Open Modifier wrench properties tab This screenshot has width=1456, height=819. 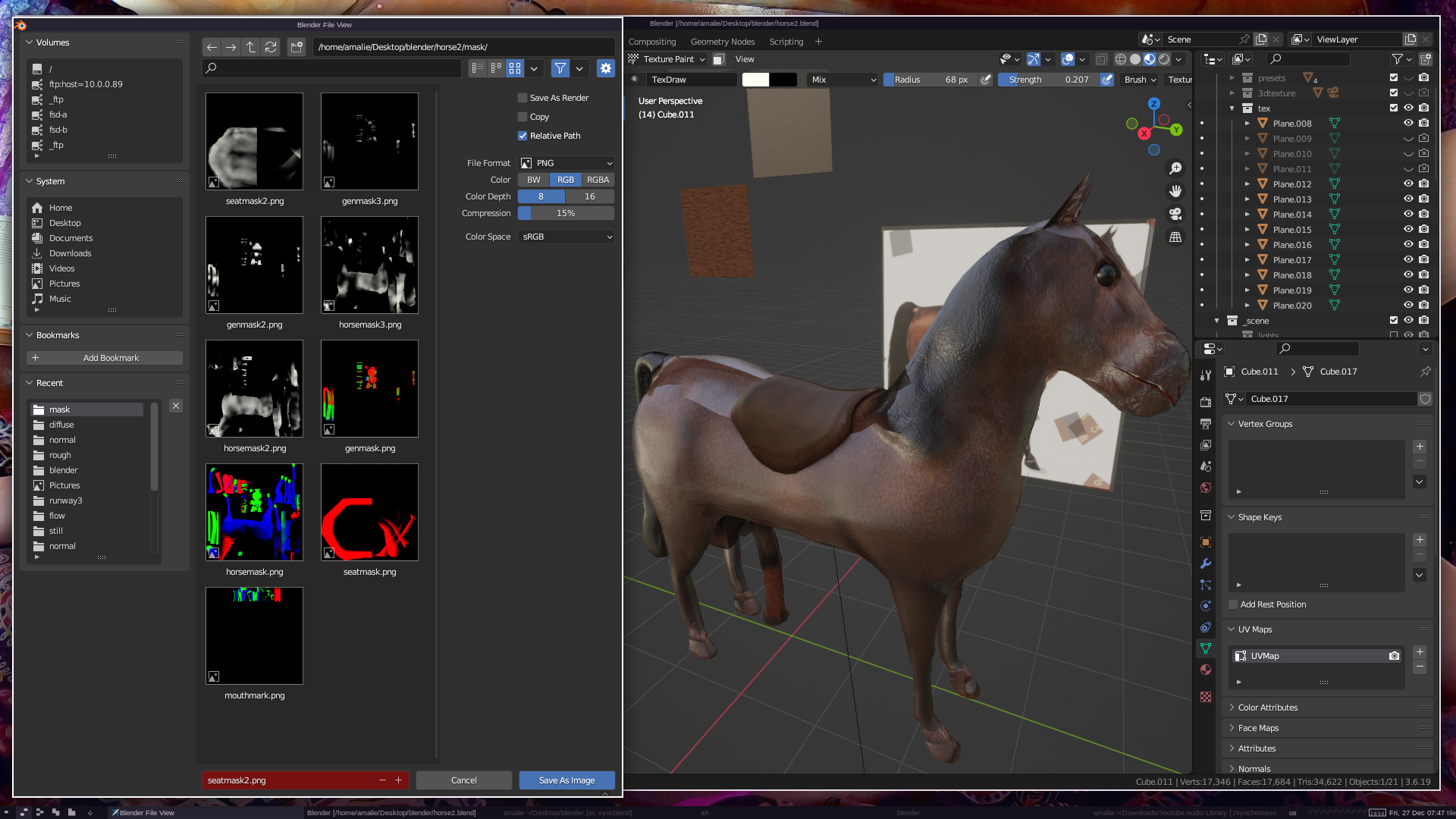[1206, 563]
